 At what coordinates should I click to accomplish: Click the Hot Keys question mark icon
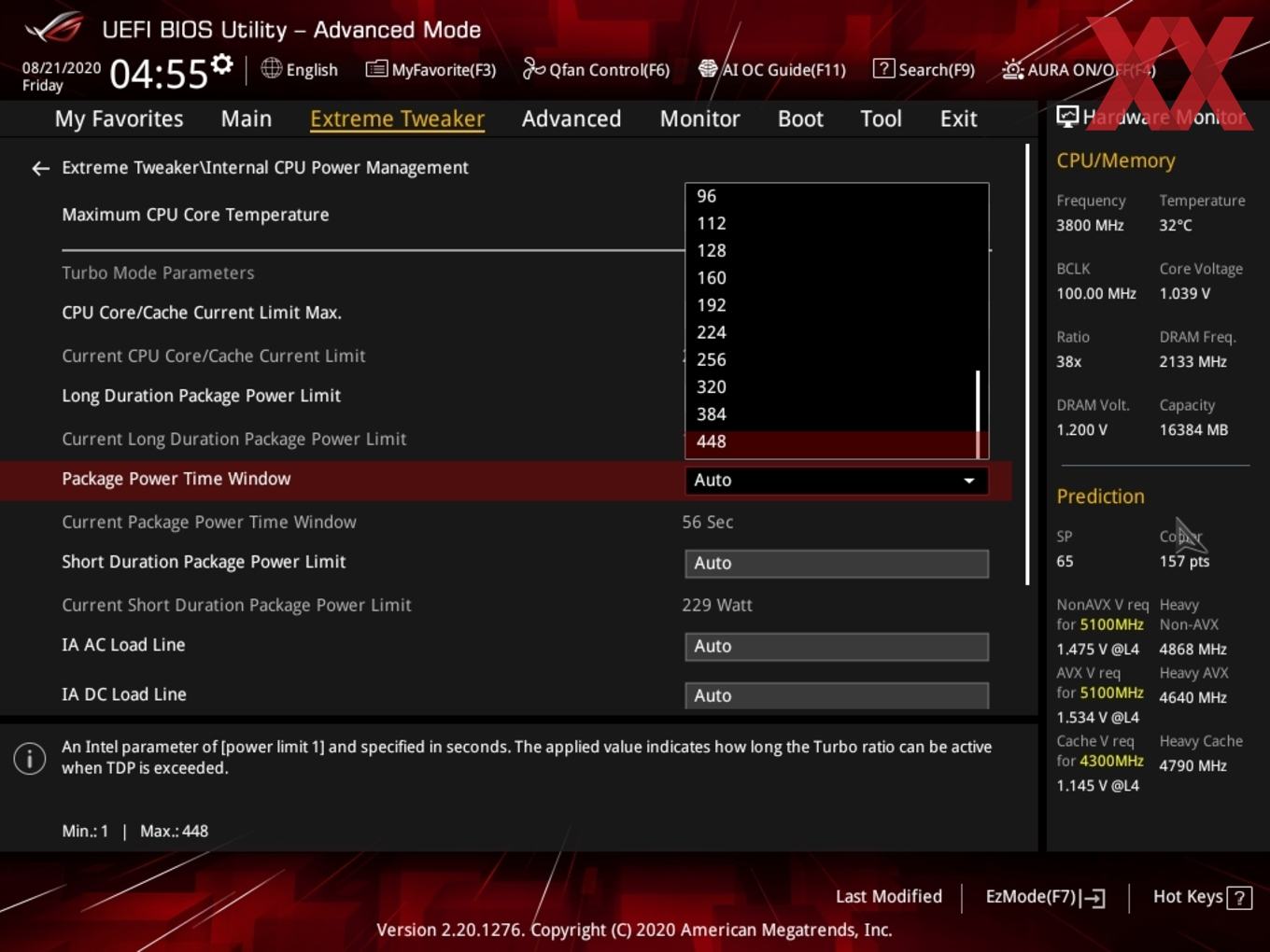point(1239,898)
